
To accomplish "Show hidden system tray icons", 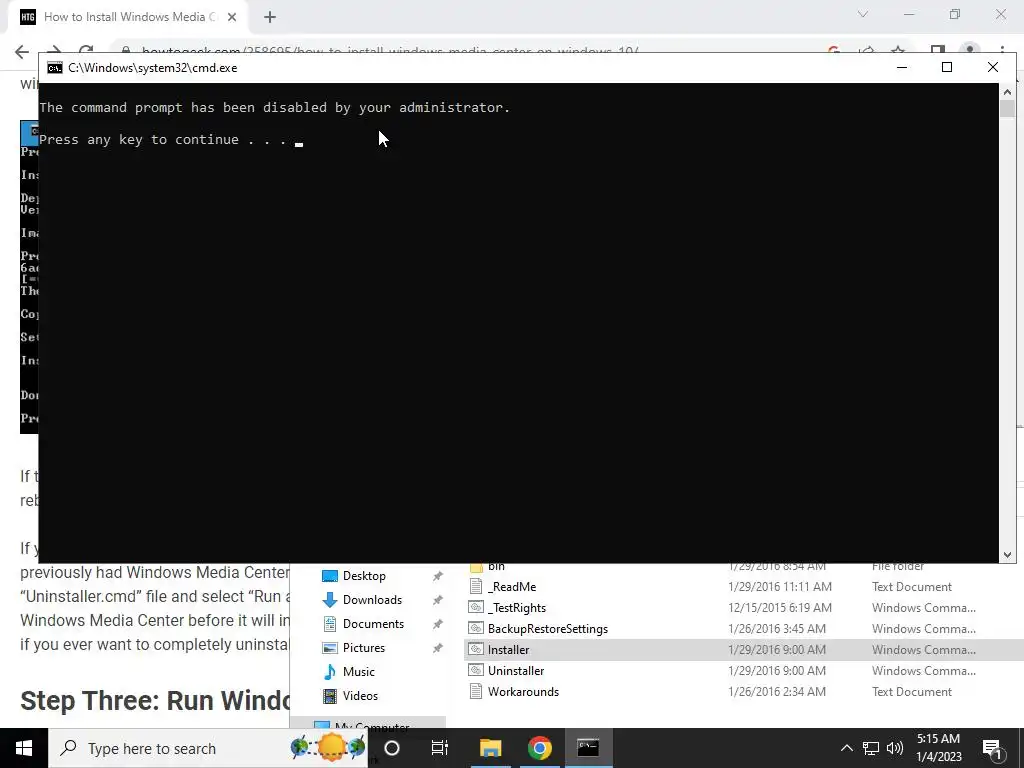I will coord(846,748).
